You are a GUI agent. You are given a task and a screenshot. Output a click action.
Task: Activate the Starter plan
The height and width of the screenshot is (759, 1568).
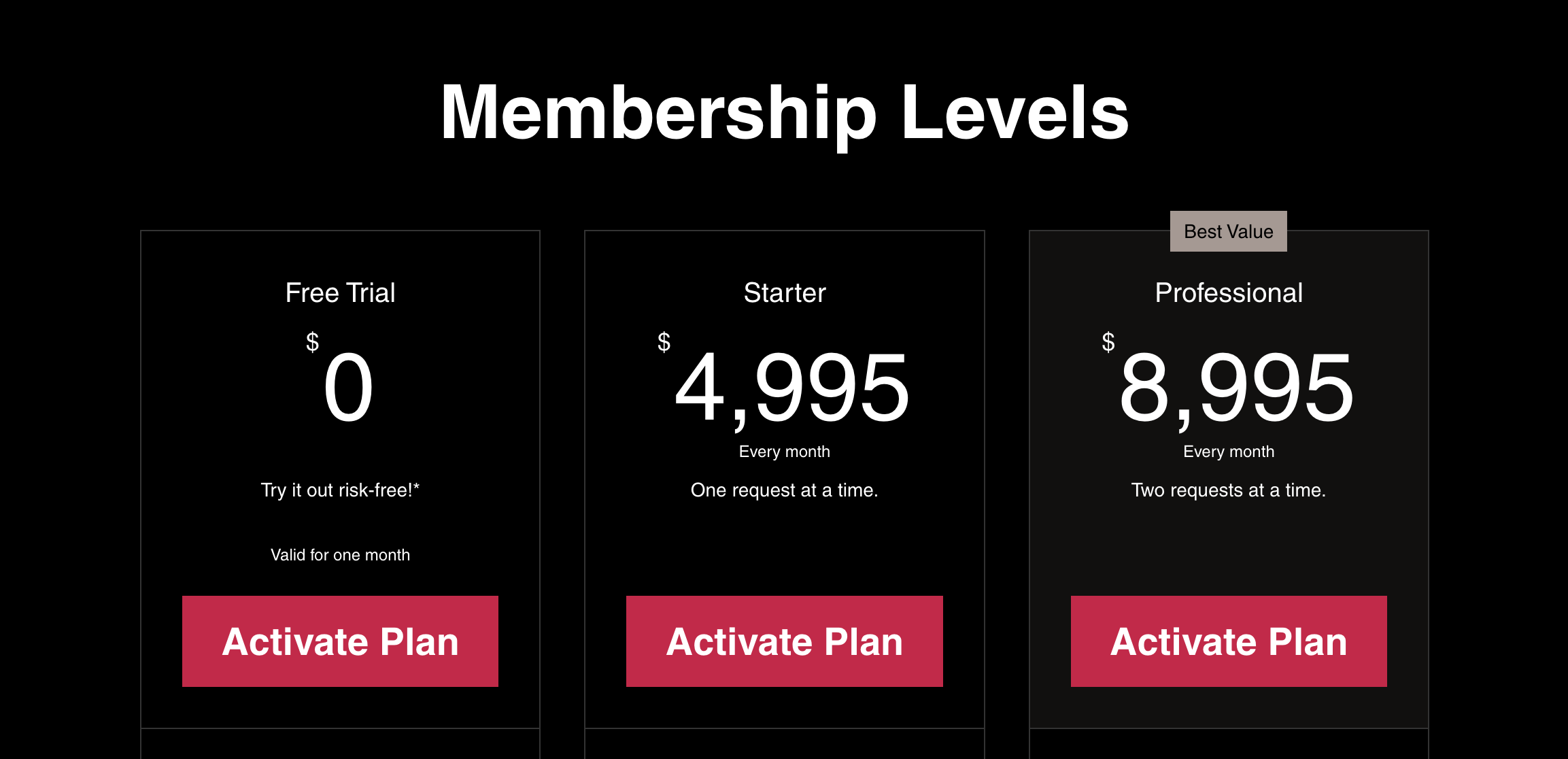(784, 641)
